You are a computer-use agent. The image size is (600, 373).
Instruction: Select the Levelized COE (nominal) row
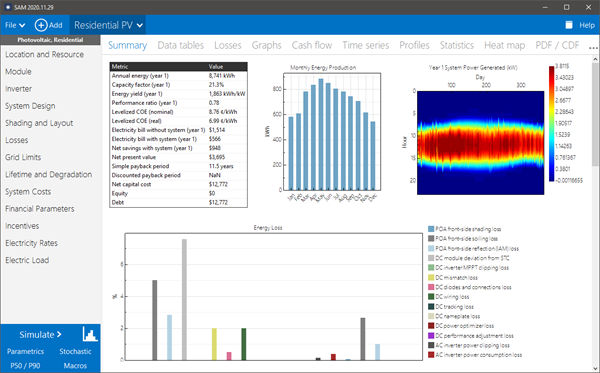tap(178, 112)
